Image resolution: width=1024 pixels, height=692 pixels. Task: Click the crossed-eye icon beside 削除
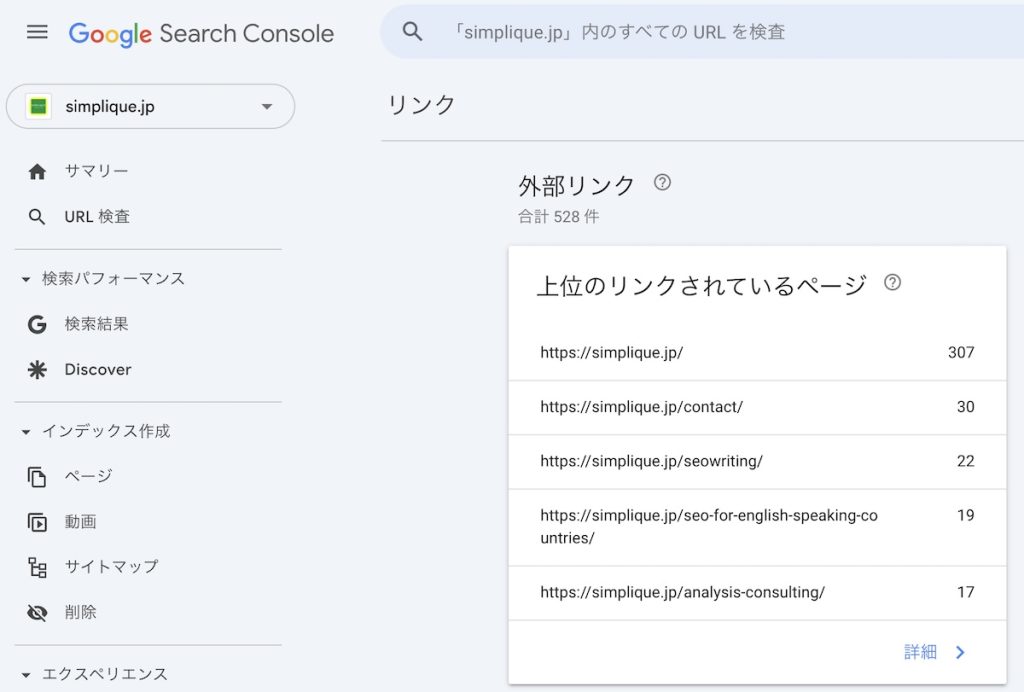pyautogui.click(x=37, y=613)
